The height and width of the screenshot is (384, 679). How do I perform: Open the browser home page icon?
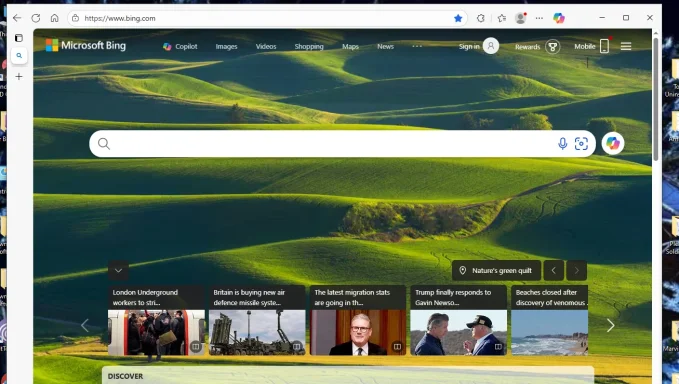pos(55,18)
